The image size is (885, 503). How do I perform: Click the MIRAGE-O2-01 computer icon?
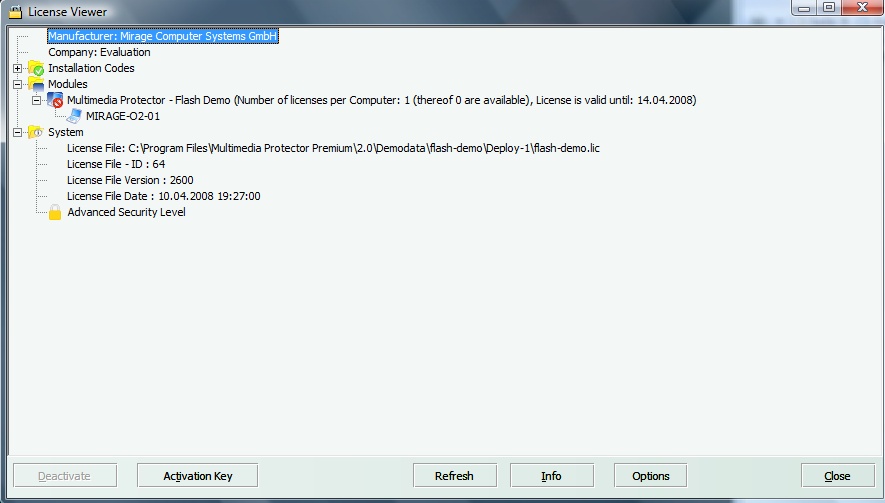pos(75,117)
